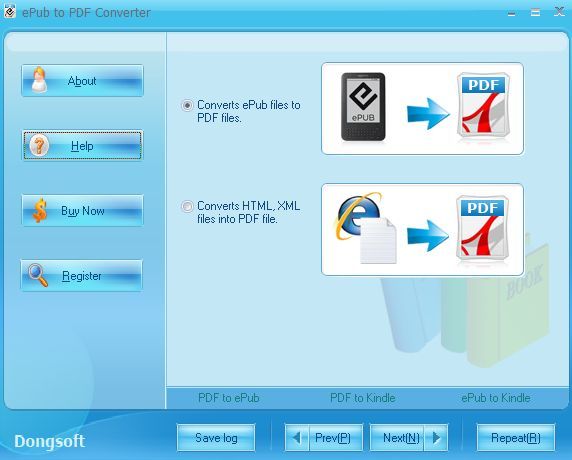572x460 pixels.
Task: Open the Help button
Action: click(82, 145)
